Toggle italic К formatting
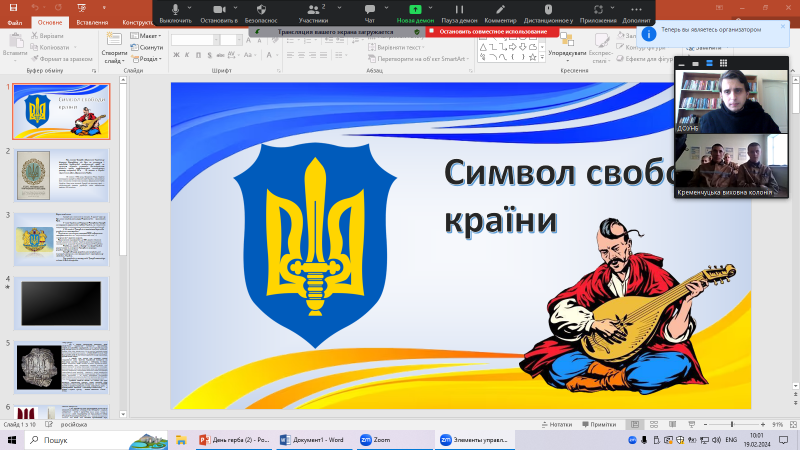The width and height of the screenshot is (800, 450). (187, 55)
